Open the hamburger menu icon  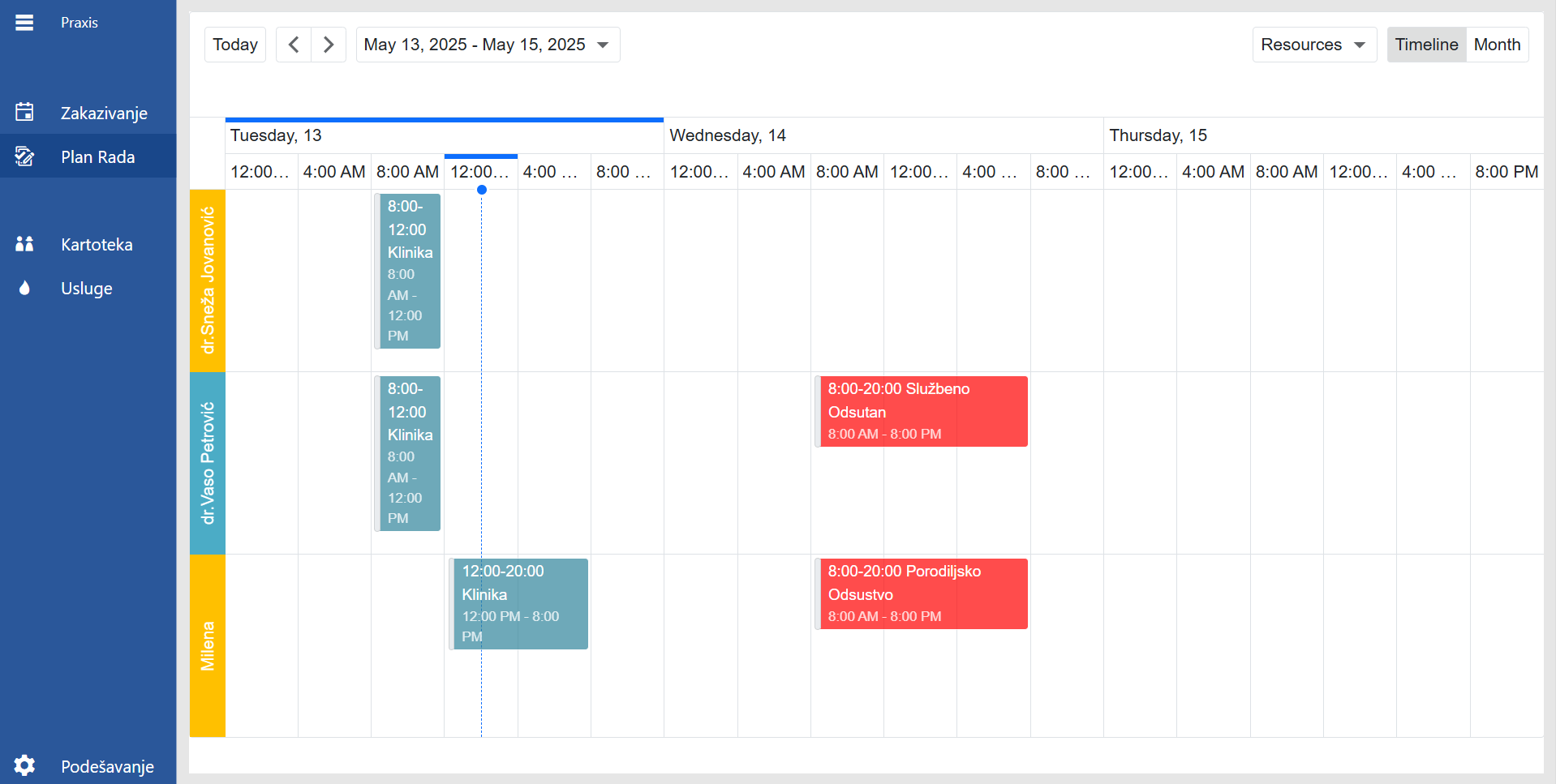24,23
